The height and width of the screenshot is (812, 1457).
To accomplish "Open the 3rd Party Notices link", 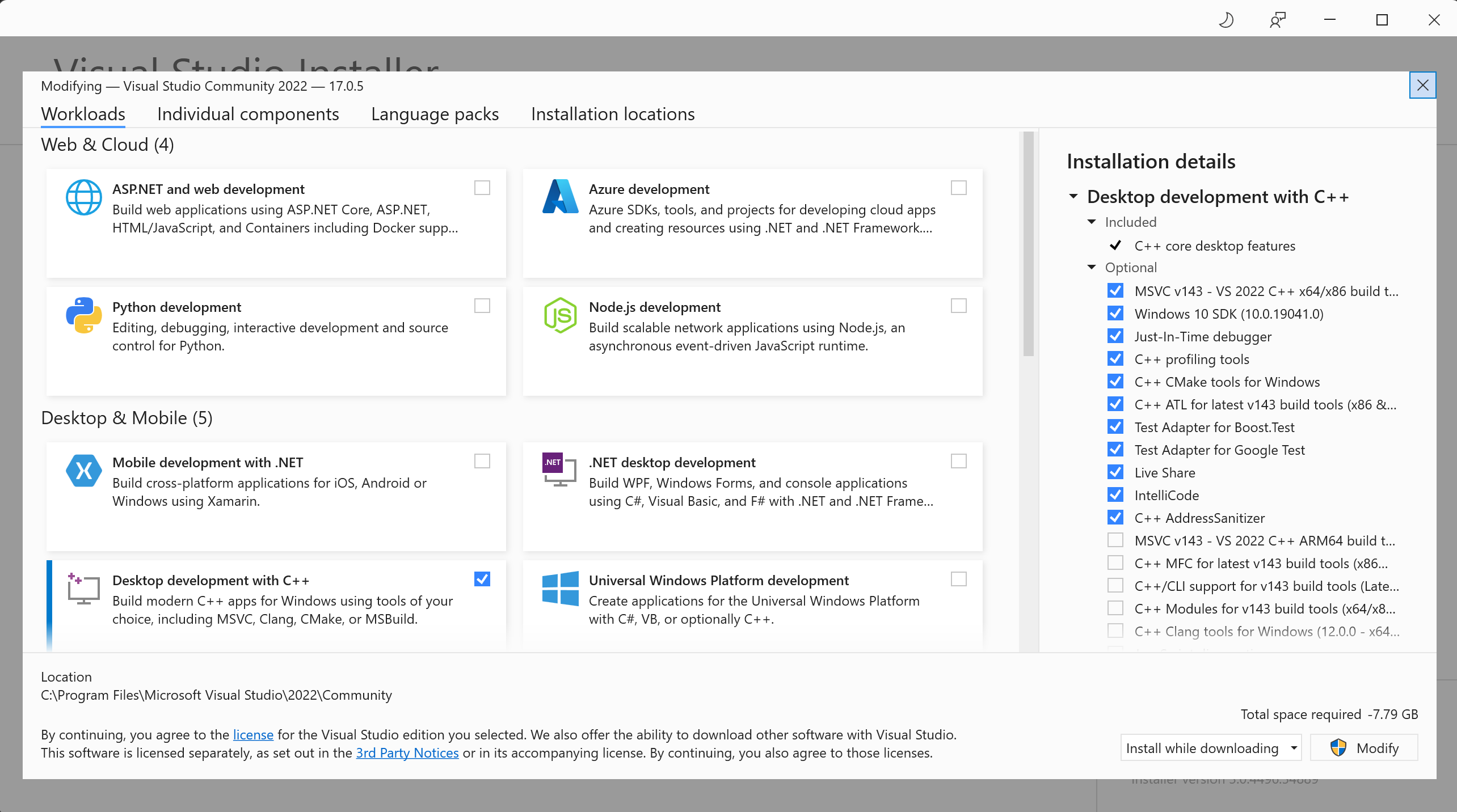I will click(407, 752).
